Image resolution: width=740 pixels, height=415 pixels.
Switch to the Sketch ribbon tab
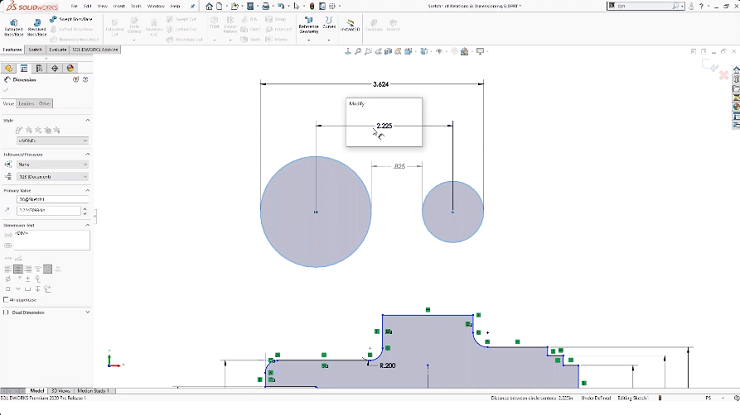click(35, 49)
